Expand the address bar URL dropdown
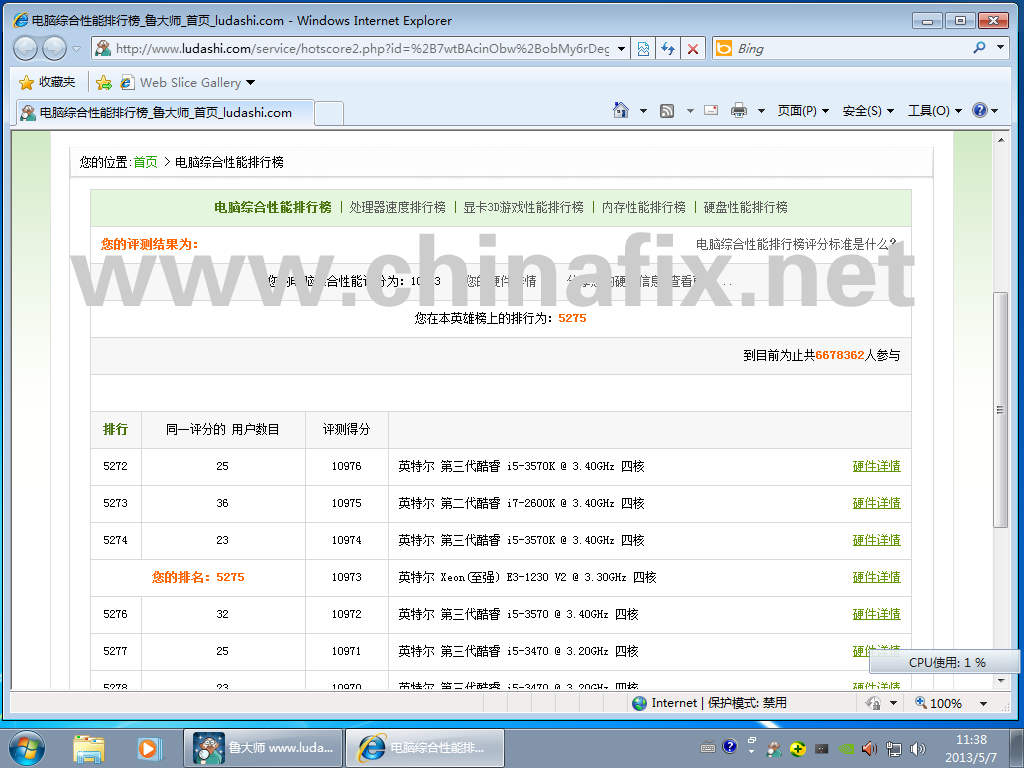Image resolution: width=1024 pixels, height=768 pixels. click(621, 48)
